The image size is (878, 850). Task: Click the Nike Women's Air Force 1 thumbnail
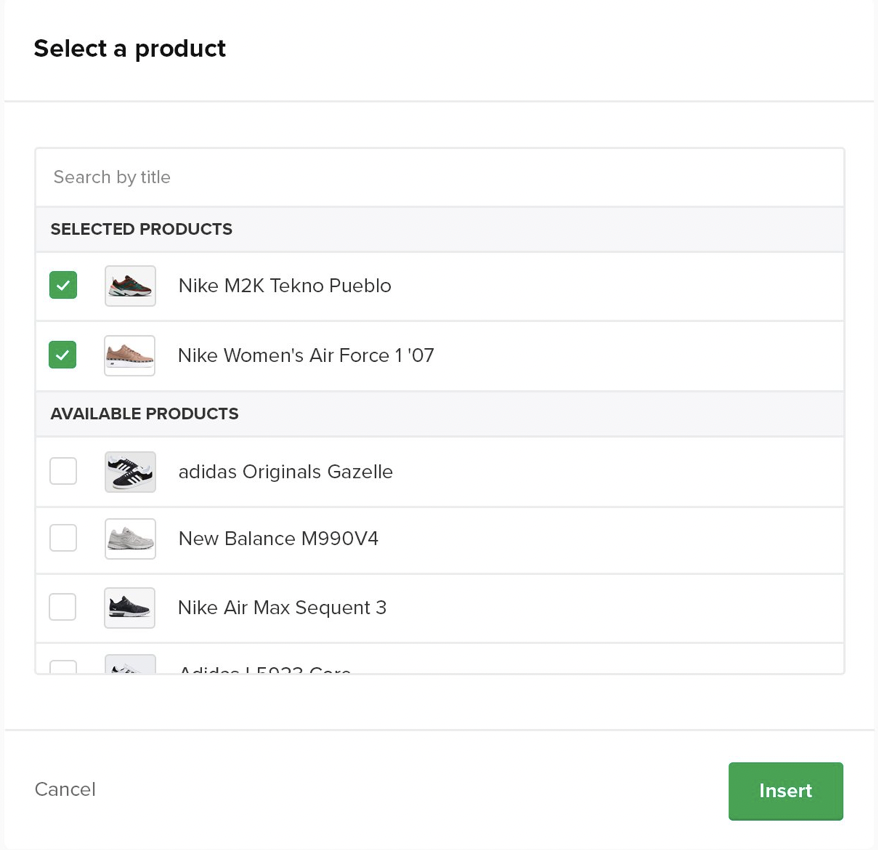[130, 355]
